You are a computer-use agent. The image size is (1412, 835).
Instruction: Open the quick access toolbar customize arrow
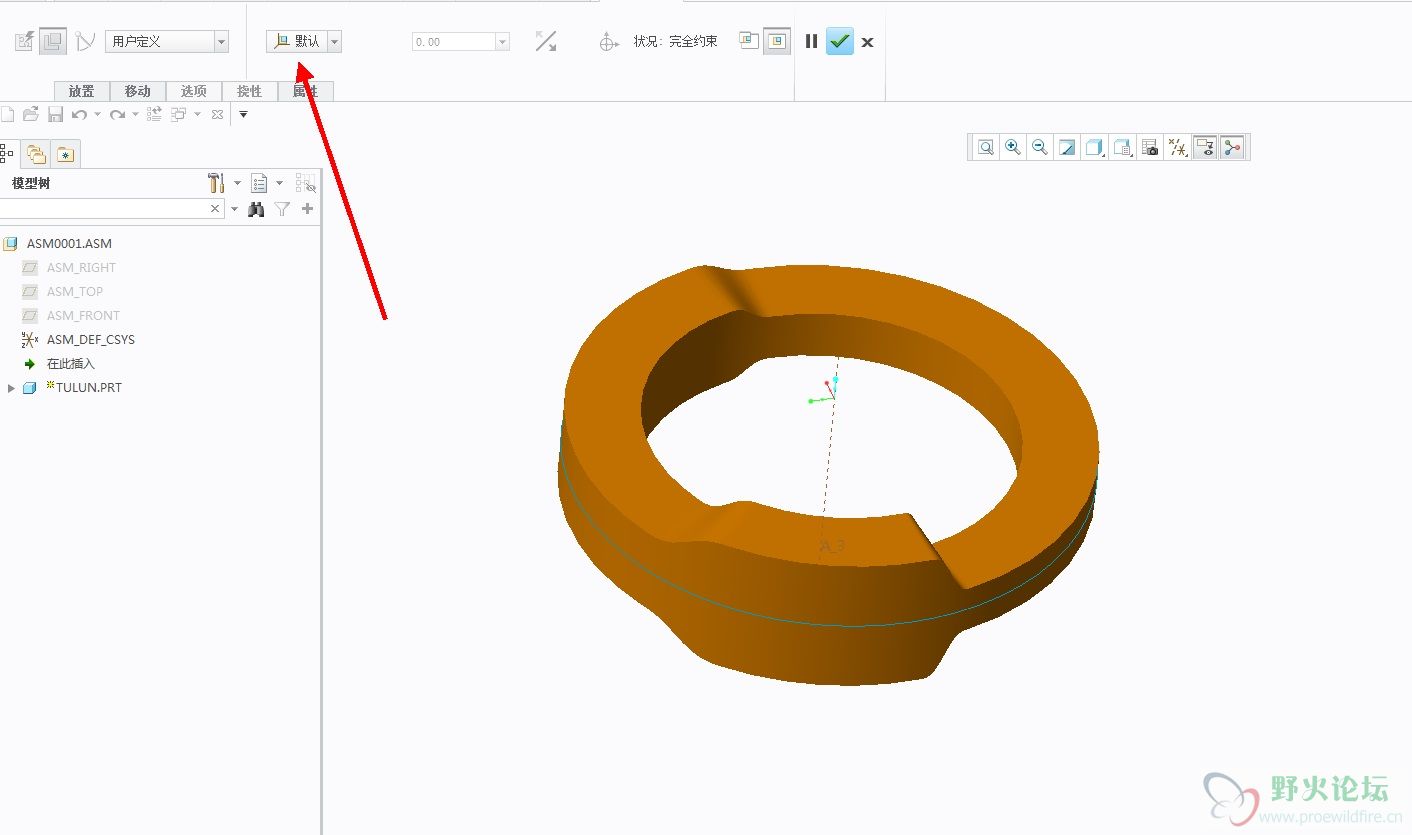[x=243, y=114]
